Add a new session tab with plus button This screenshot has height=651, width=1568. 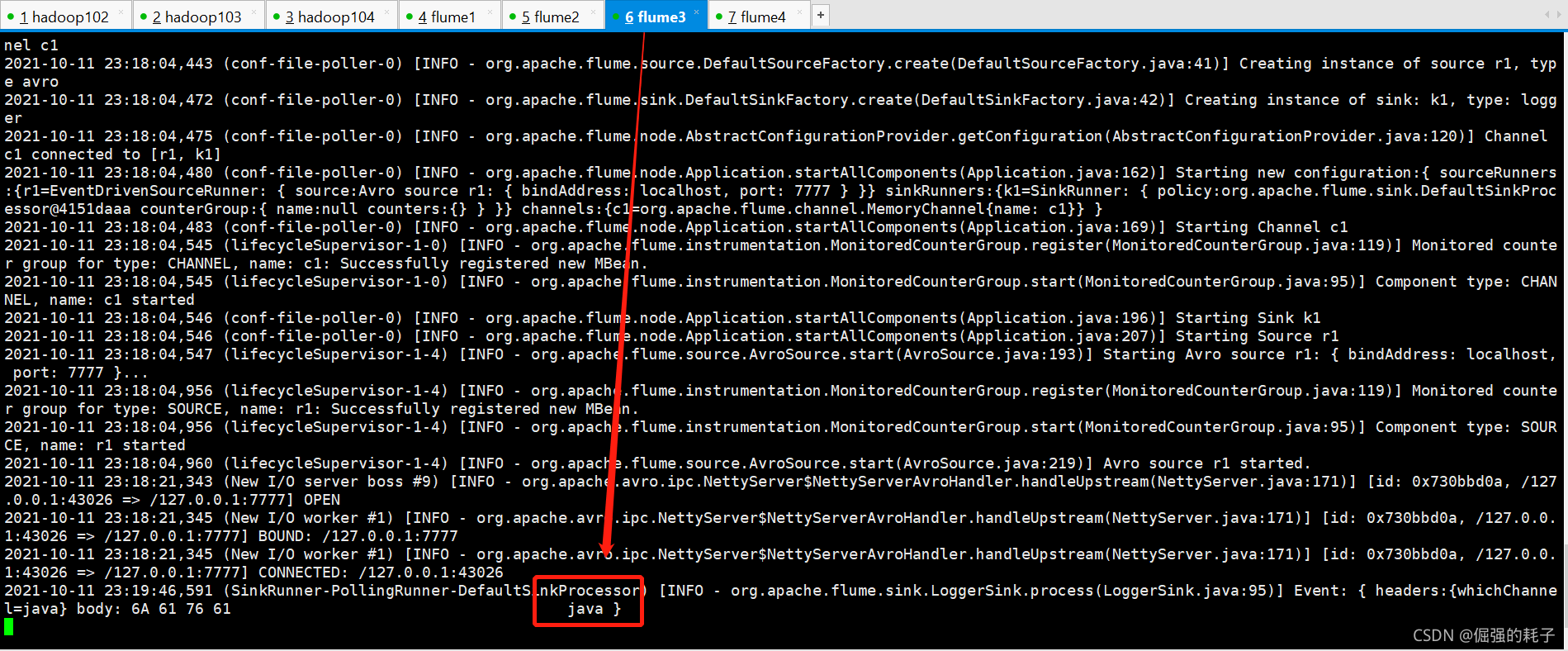point(821,15)
